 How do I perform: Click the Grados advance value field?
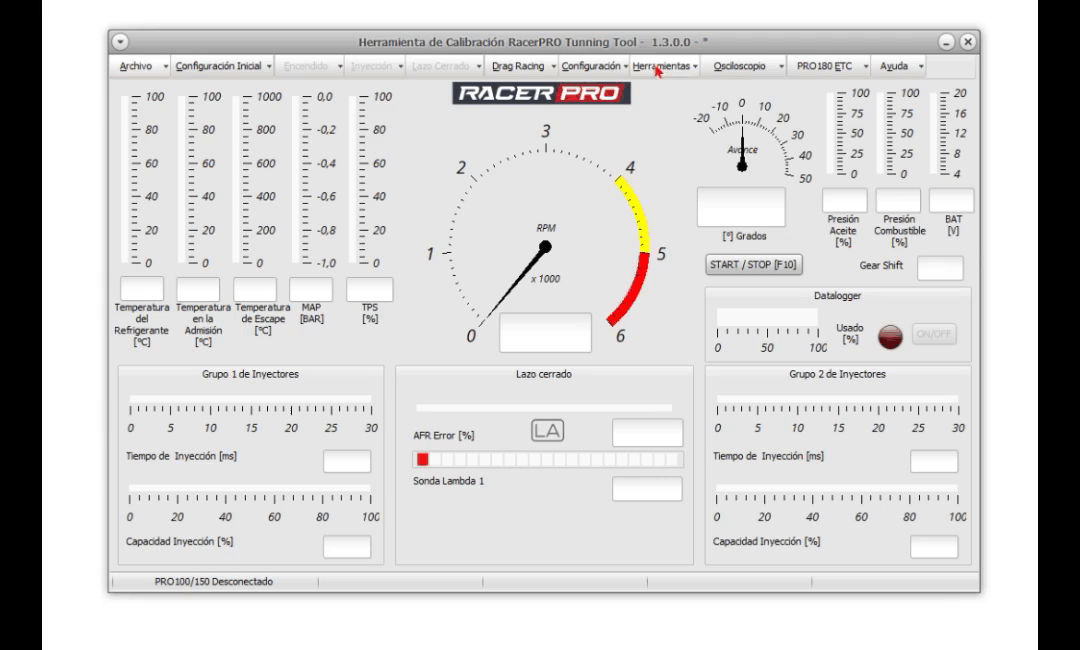tap(741, 207)
